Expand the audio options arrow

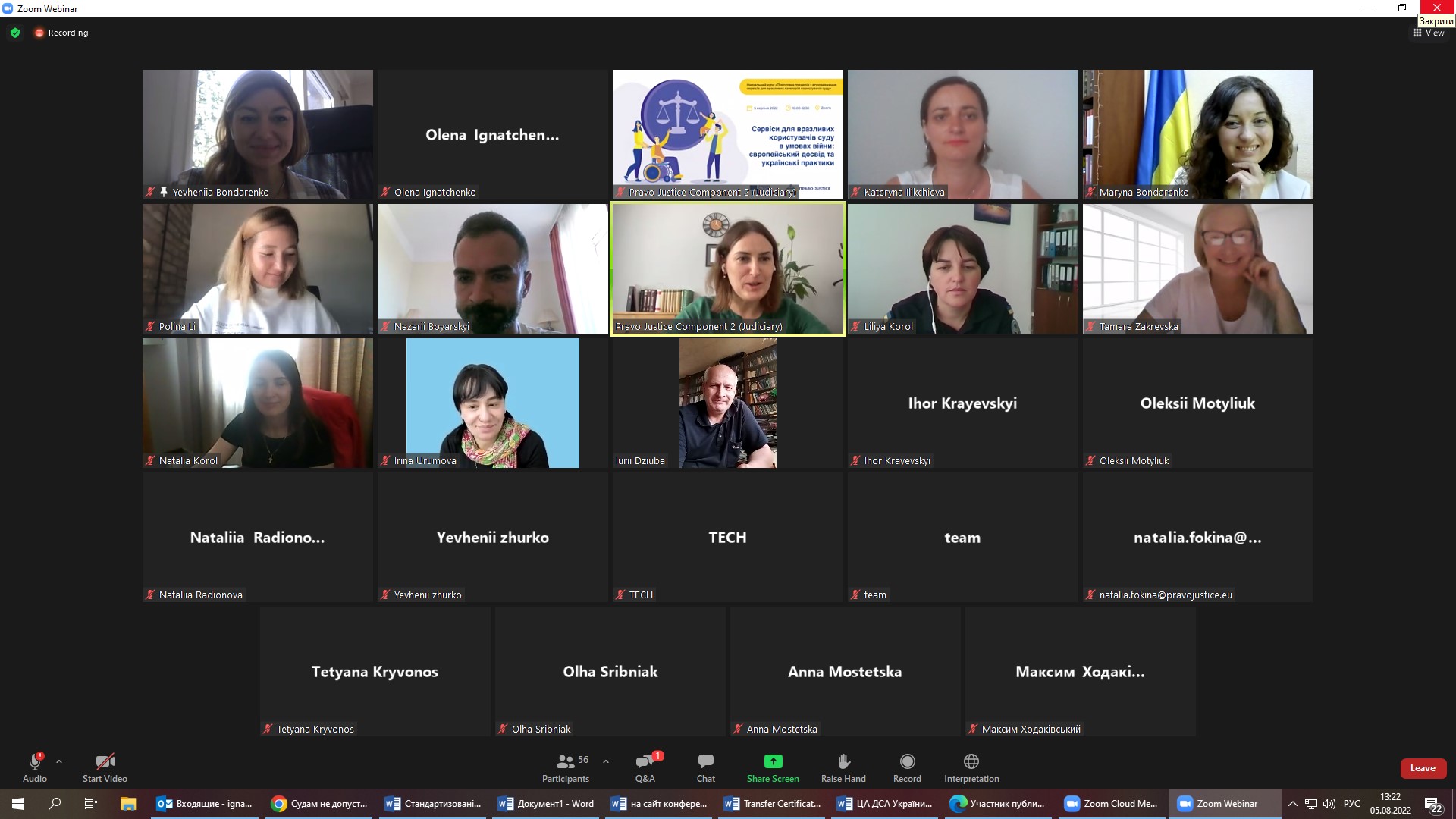[59, 761]
